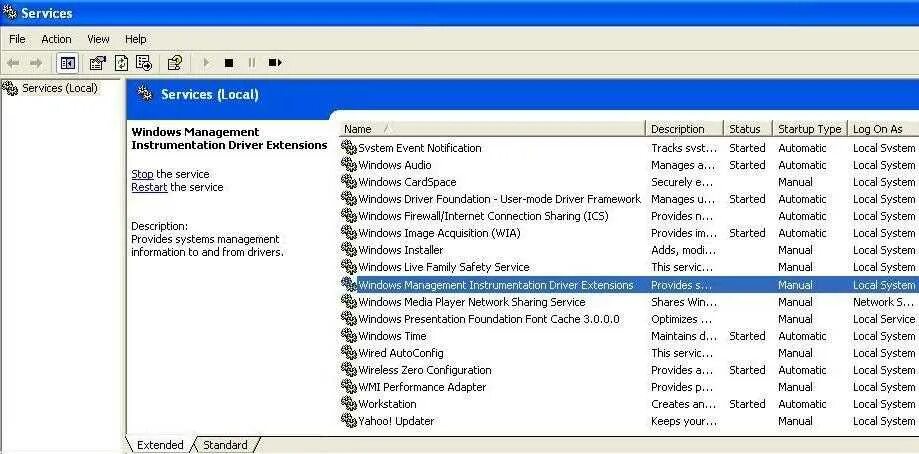Click gear icon beside WMI Performance Adapter

349,387
